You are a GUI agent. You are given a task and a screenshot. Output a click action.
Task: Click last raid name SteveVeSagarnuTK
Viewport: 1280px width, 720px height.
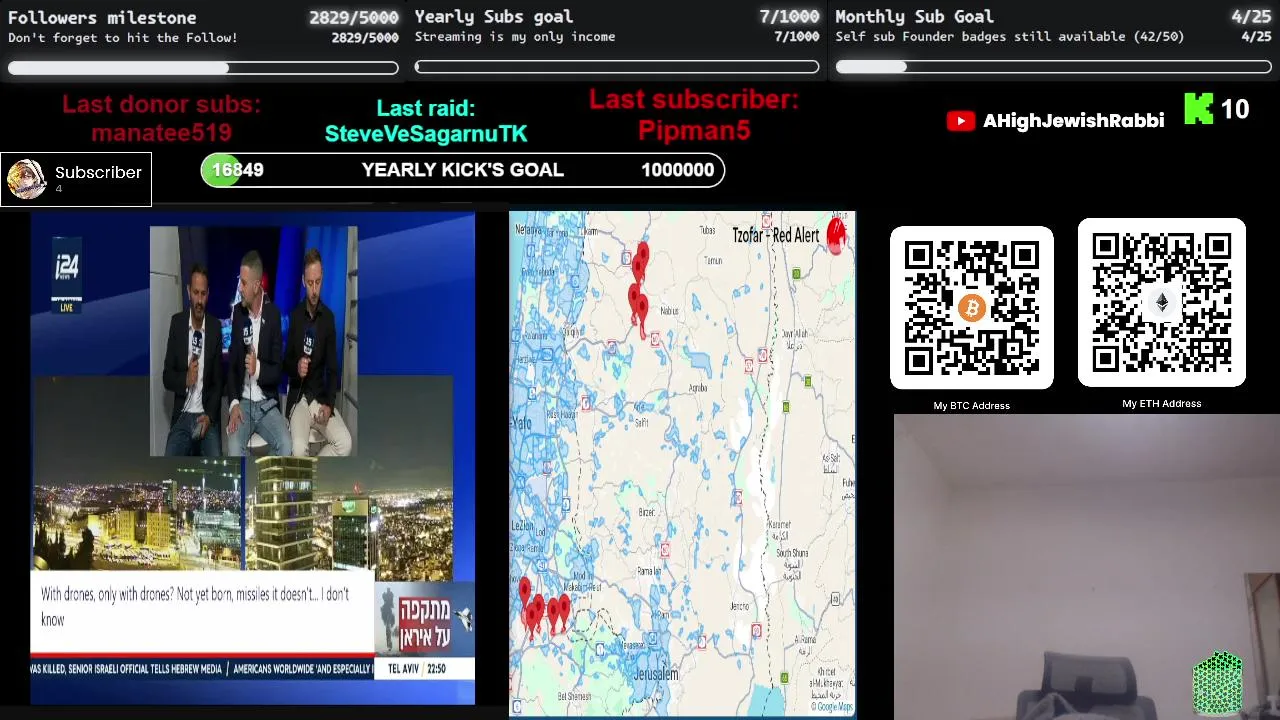click(426, 134)
